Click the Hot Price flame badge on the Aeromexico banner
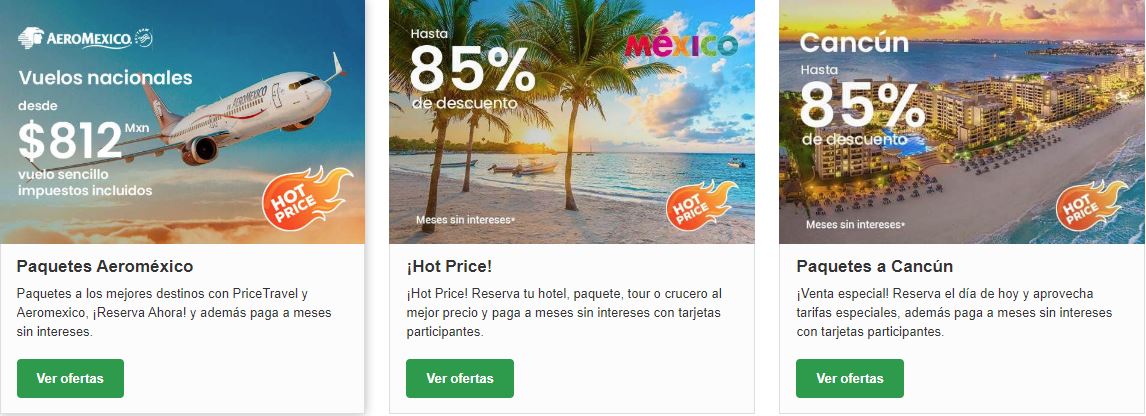Screen dimensions: 1146x416 click(x=307, y=198)
